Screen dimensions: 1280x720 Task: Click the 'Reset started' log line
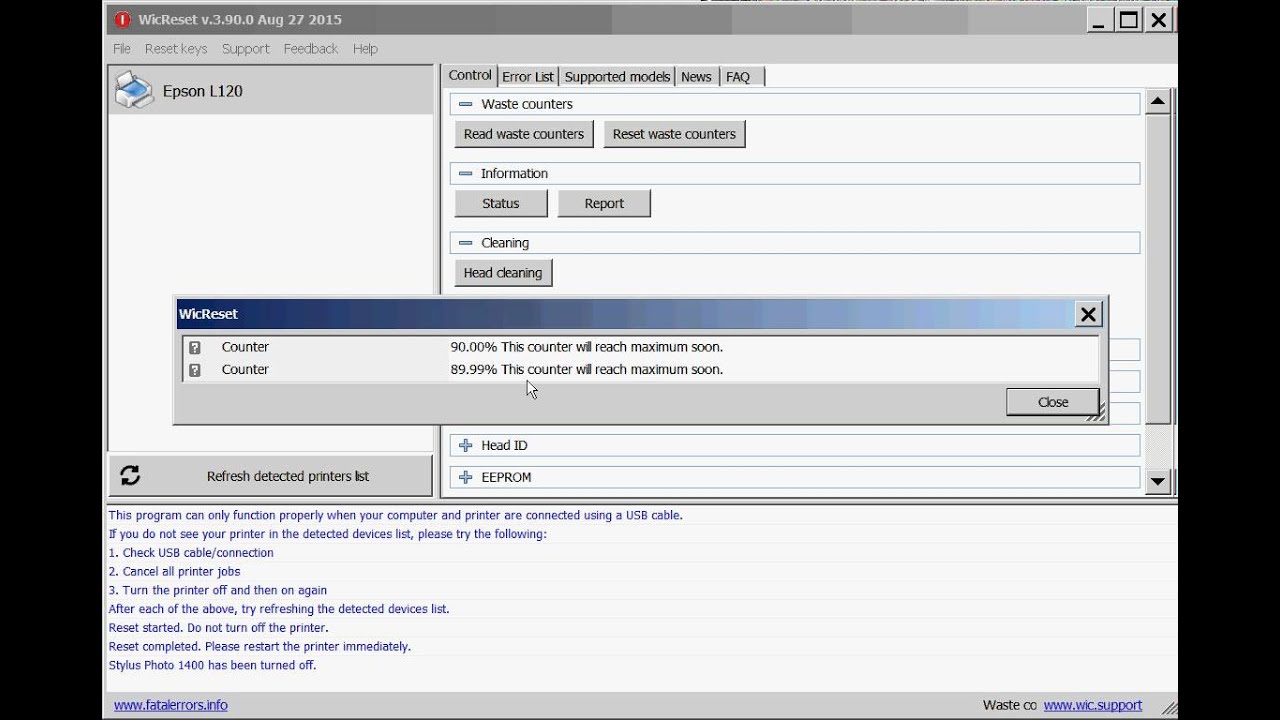coord(218,628)
